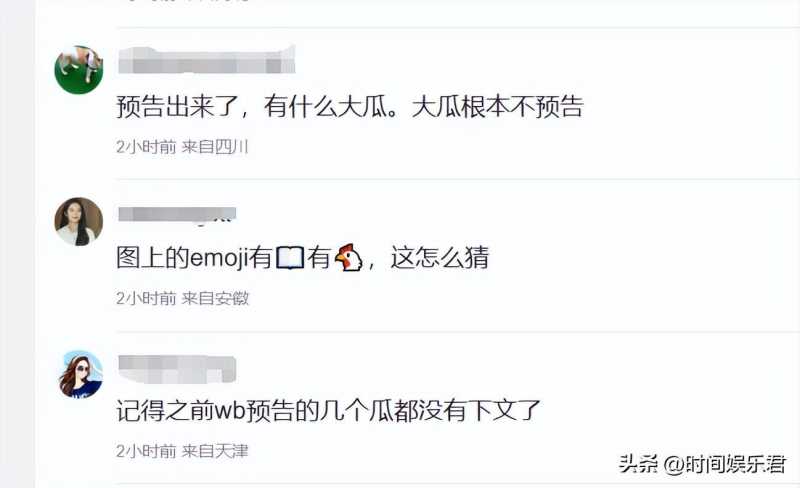The width and height of the screenshot is (800, 488).
Task: Open the cartoon girl avatar with sunglasses
Action: click(80, 374)
